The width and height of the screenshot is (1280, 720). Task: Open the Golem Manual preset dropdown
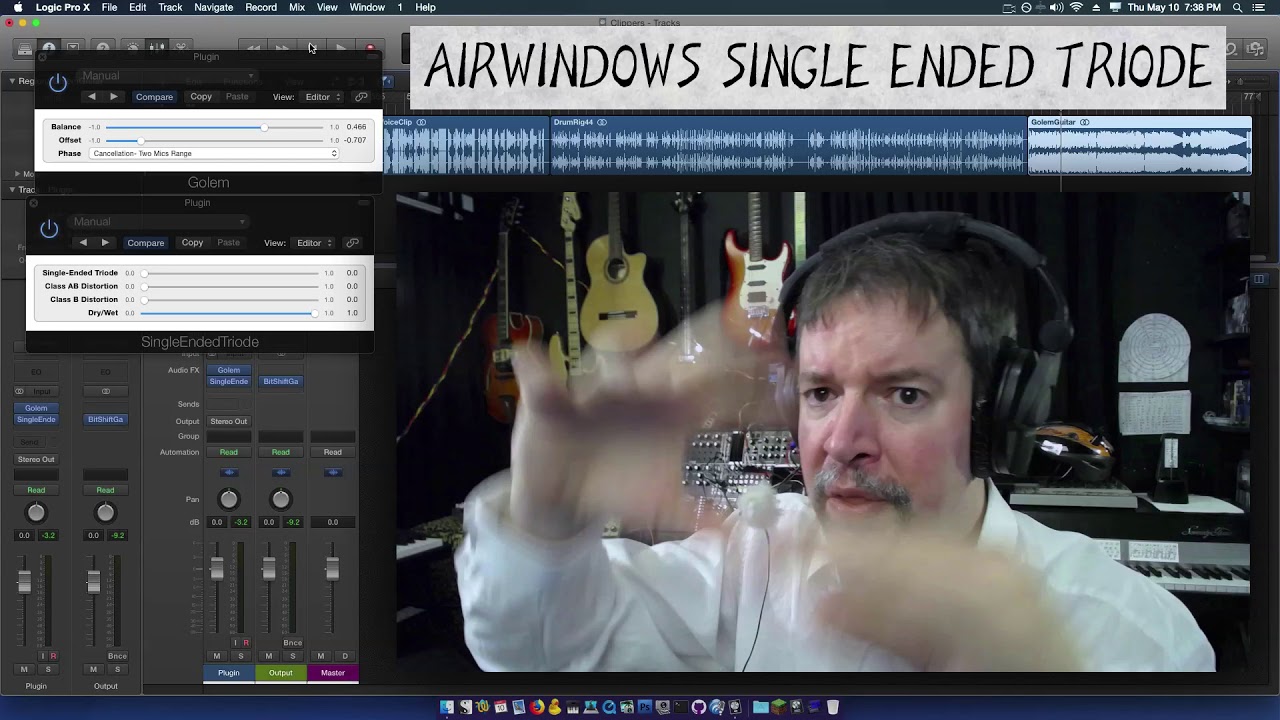[x=167, y=76]
